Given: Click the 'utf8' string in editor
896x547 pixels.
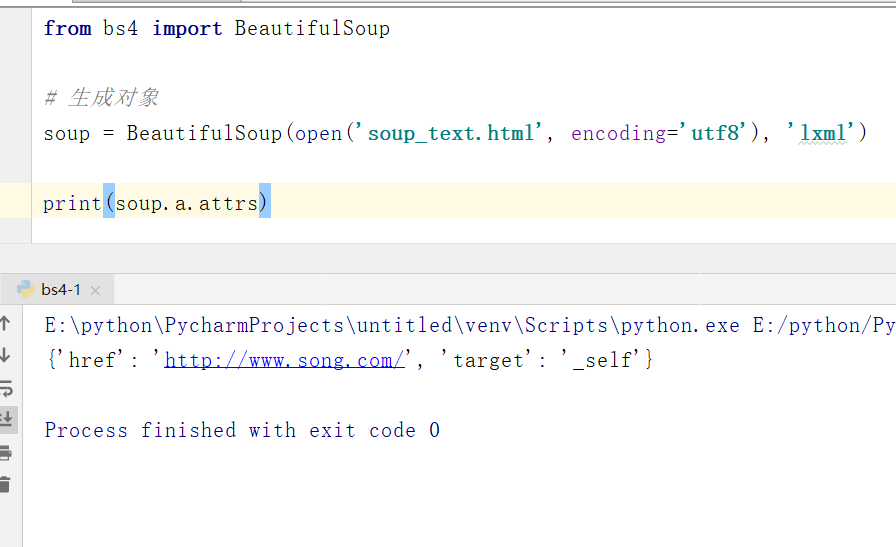Looking at the screenshot, I should pos(714,133).
